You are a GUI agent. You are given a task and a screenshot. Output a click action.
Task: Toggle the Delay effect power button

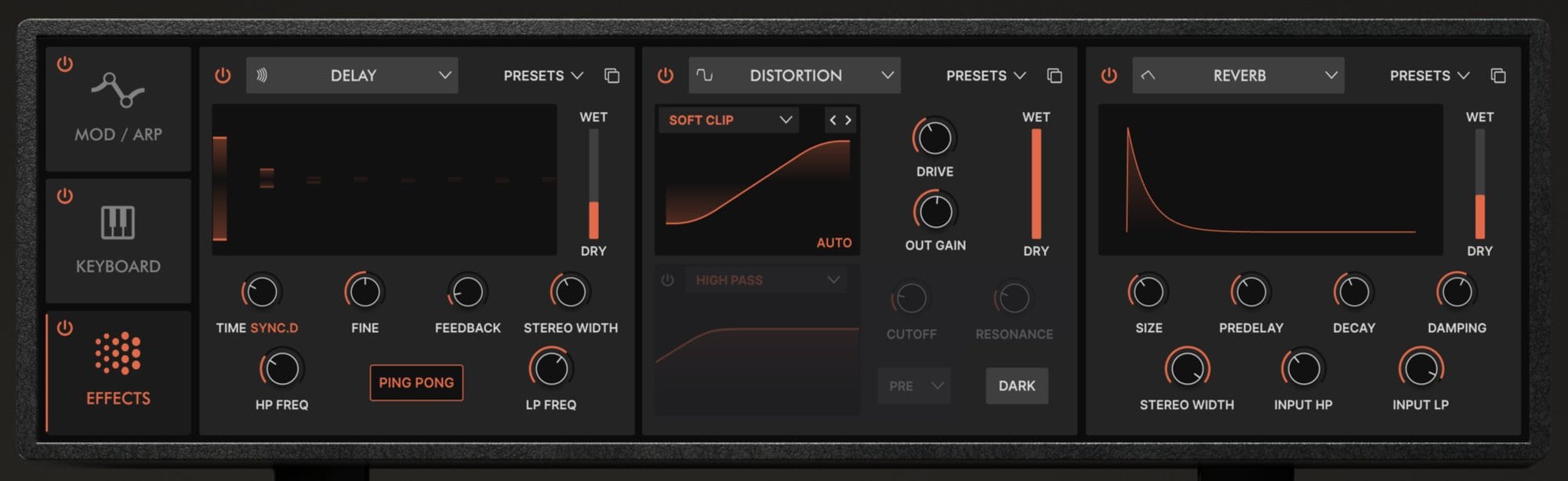[223, 76]
